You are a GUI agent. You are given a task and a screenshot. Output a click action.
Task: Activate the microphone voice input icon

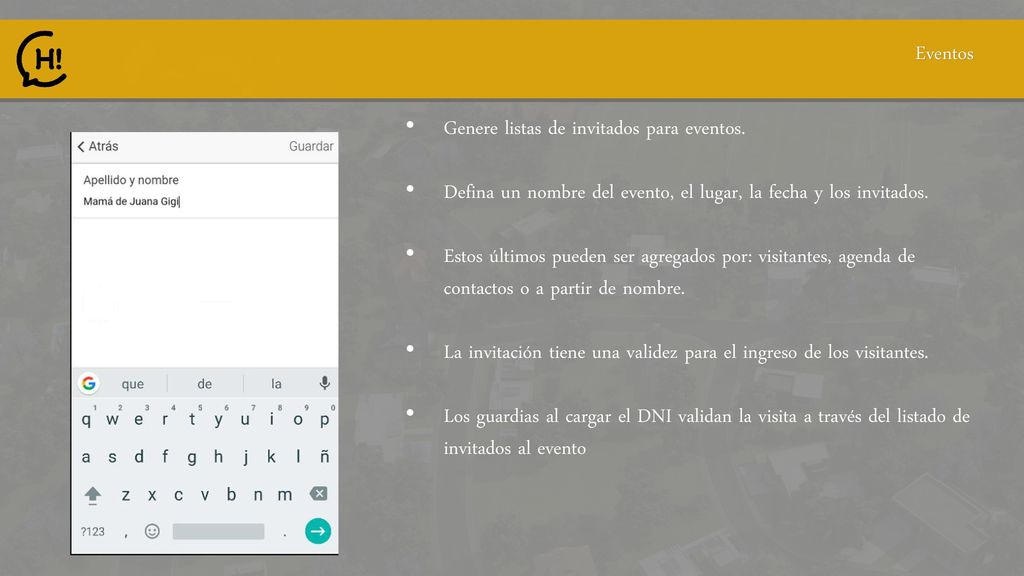point(325,383)
